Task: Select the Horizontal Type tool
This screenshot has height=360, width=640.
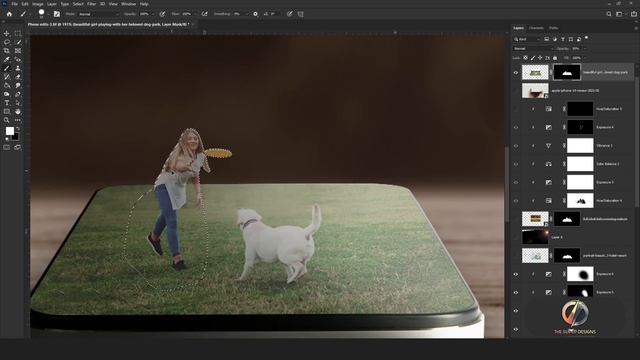Action: pos(7,103)
